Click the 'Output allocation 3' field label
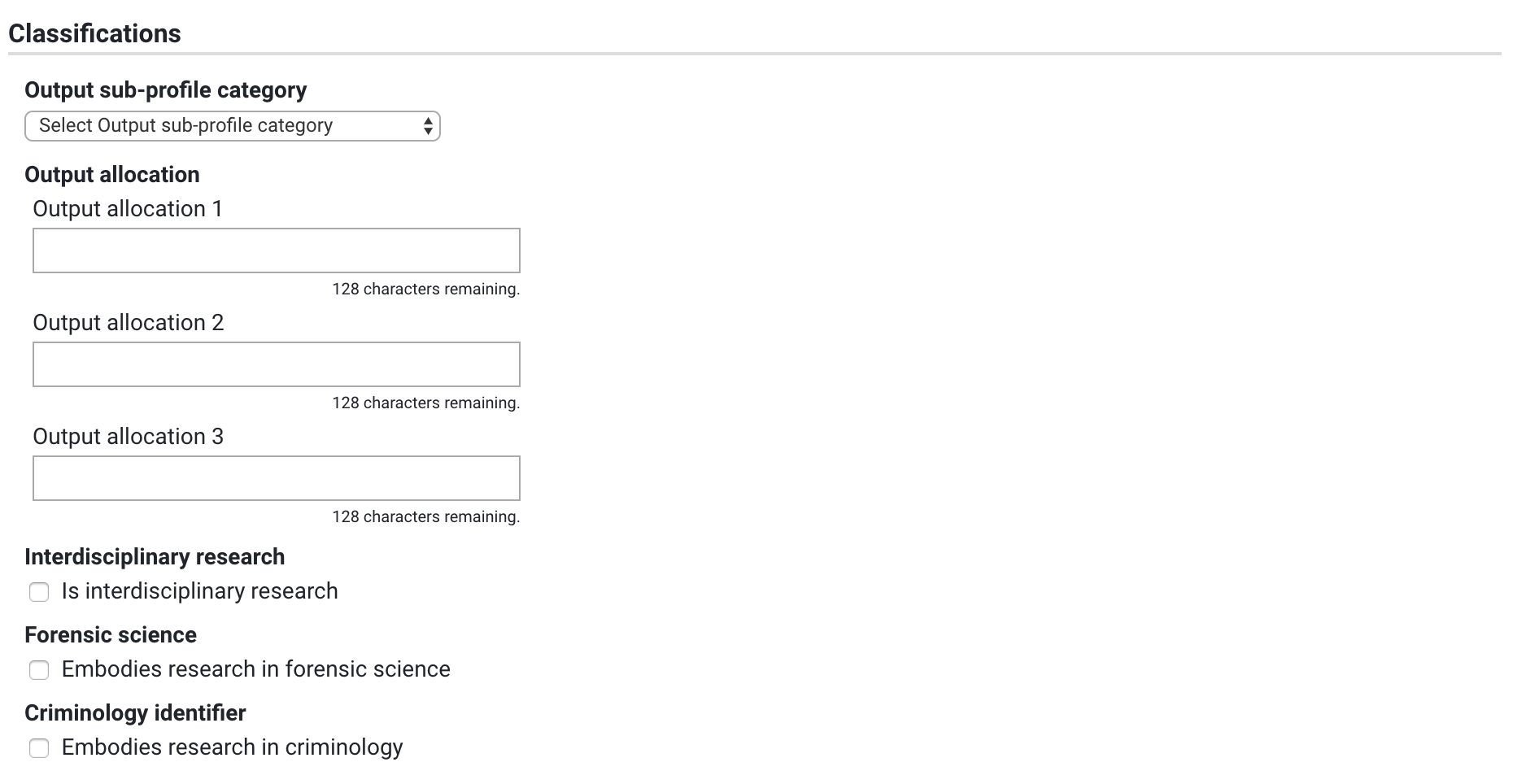 click(128, 437)
